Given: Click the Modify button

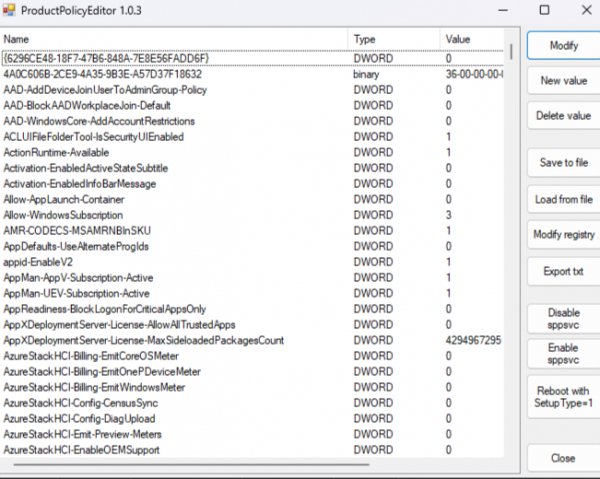Looking at the screenshot, I should pos(564,46).
